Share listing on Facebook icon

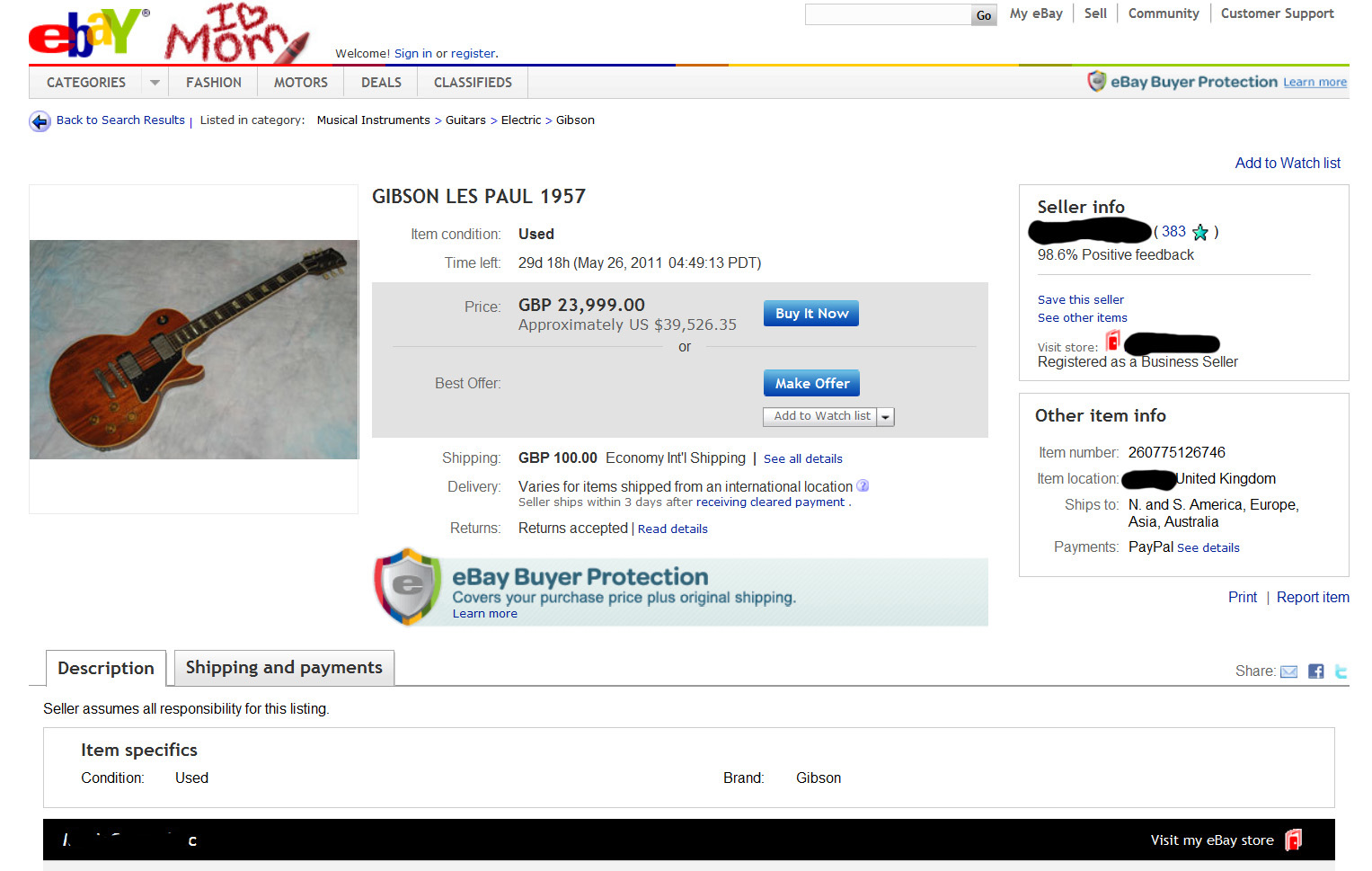1316,671
